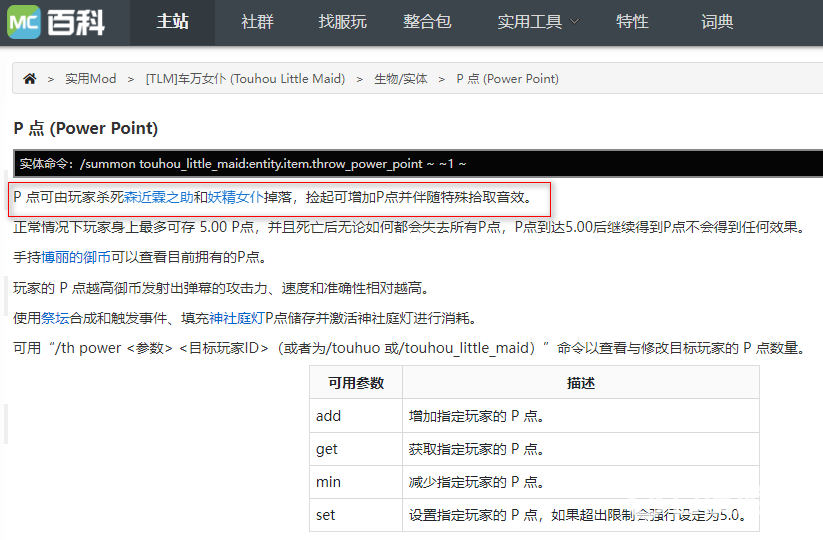Open the 特性 navigation item
Image resolution: width=823 pixels, height=540 pixels.
pos(632,22)
